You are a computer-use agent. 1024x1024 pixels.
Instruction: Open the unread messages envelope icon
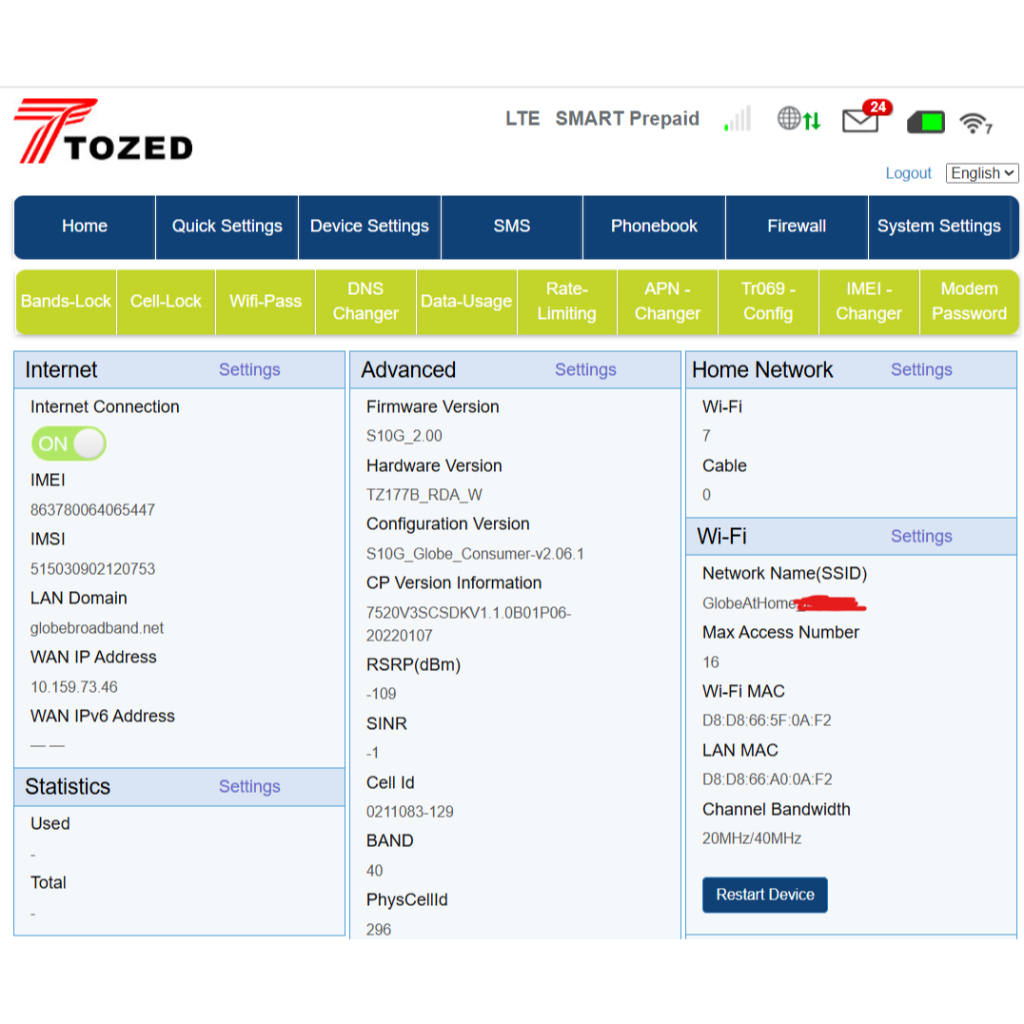(862, 120)
